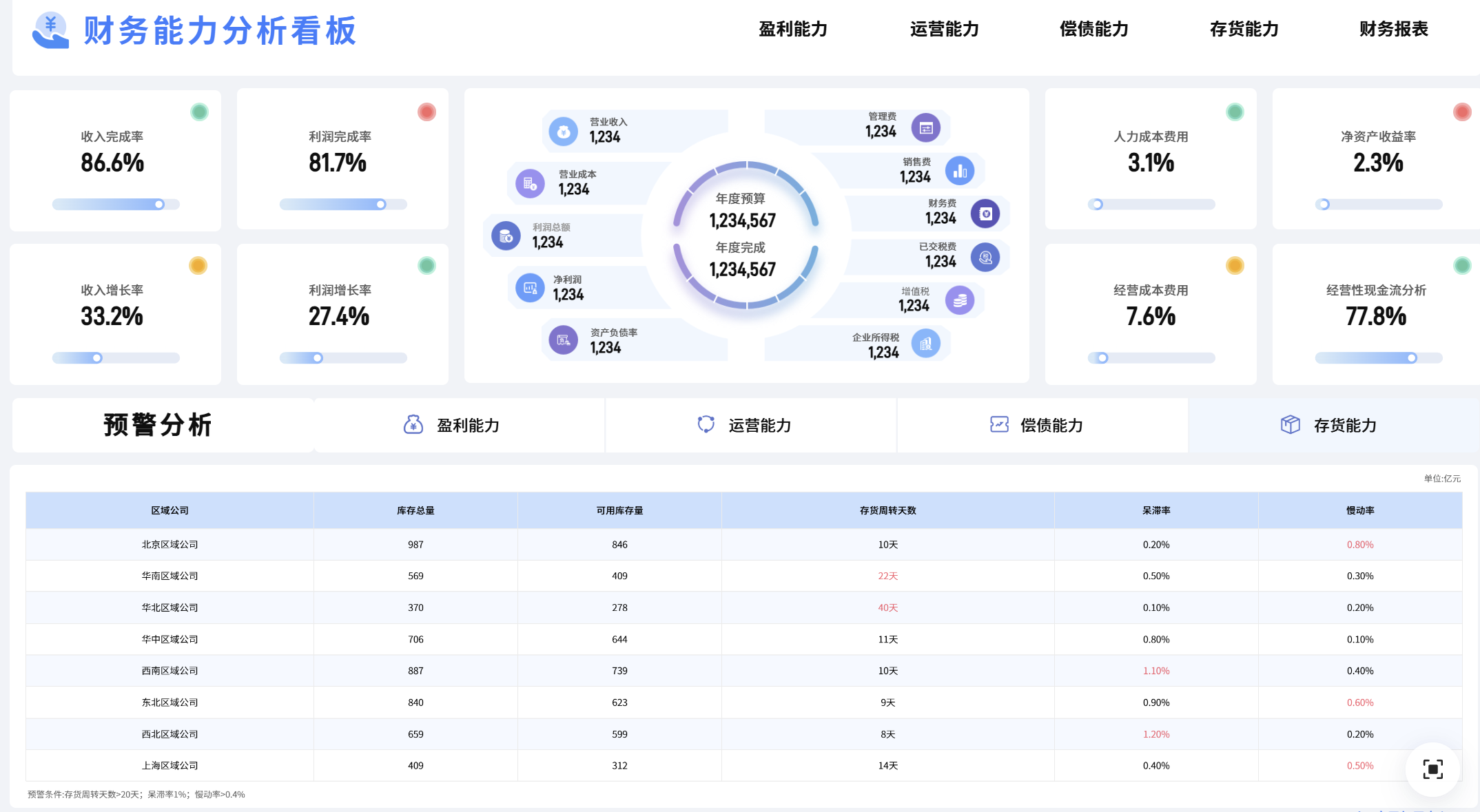Click the fullscreen icon button at bottom right

click(x=1433, y=769)
